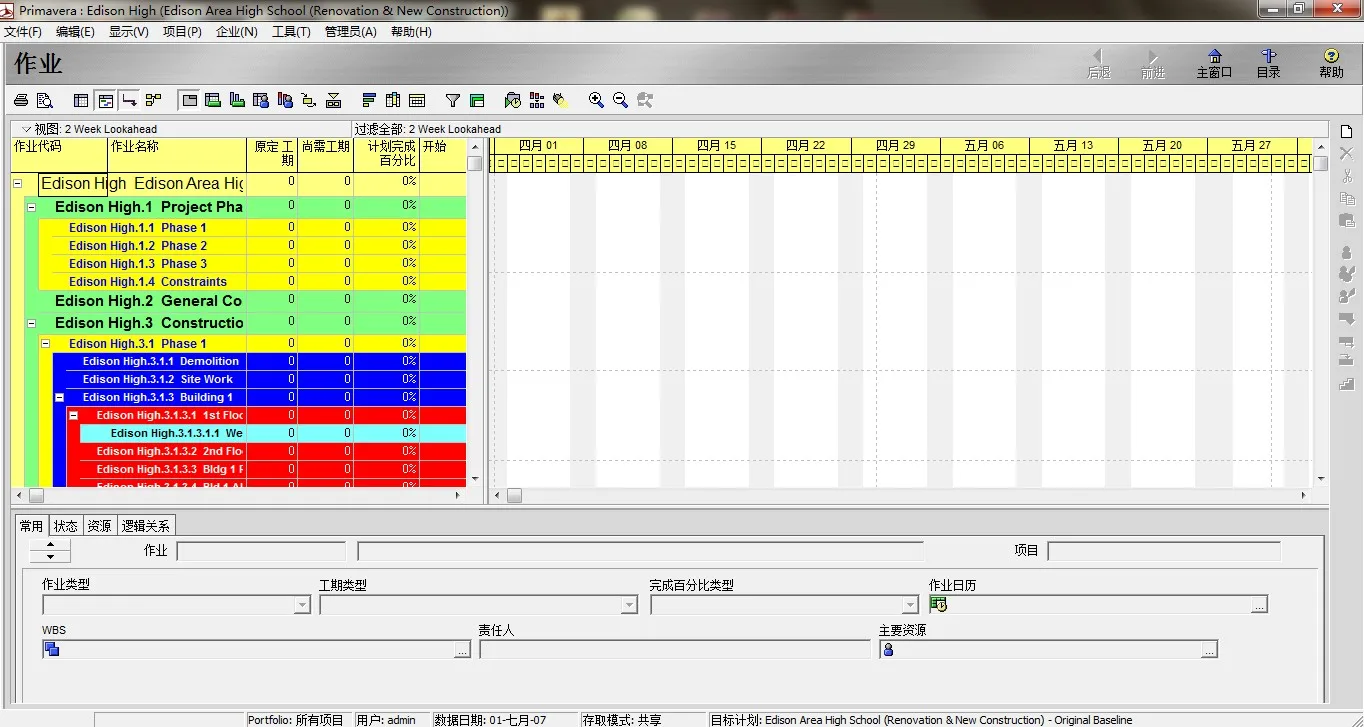Click the 目录 directory button
1364x727 pixels.
(x=1268, y=64)
